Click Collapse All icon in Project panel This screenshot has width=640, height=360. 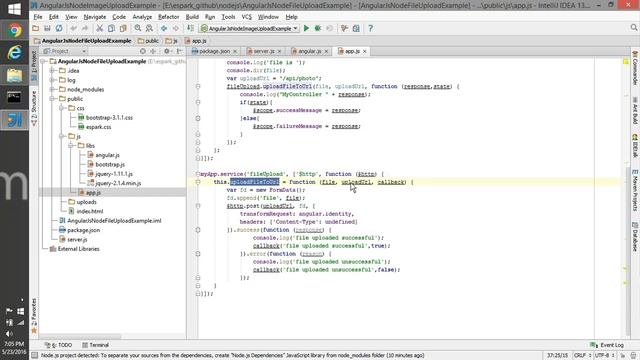(x=153, y=51)
